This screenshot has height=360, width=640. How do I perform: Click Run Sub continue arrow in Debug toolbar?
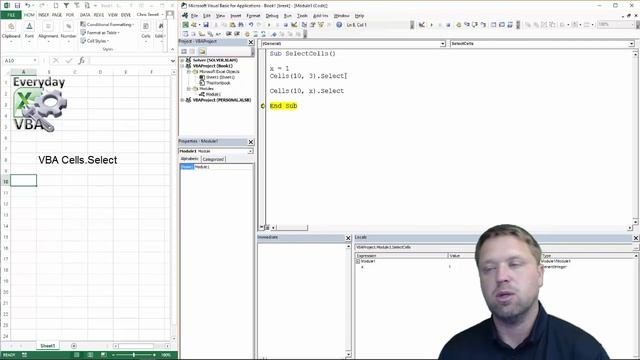click(x=431, y=25)
